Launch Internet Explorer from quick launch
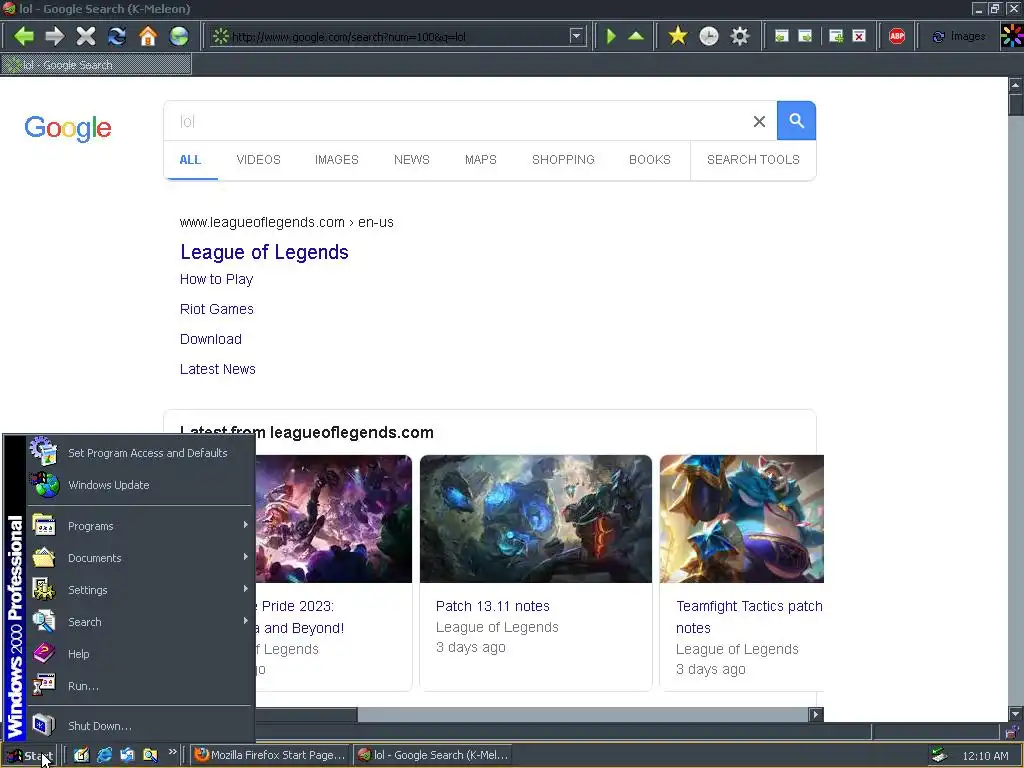The height and width of the screenshot is (768, 1024). click(x=104, y=755)
